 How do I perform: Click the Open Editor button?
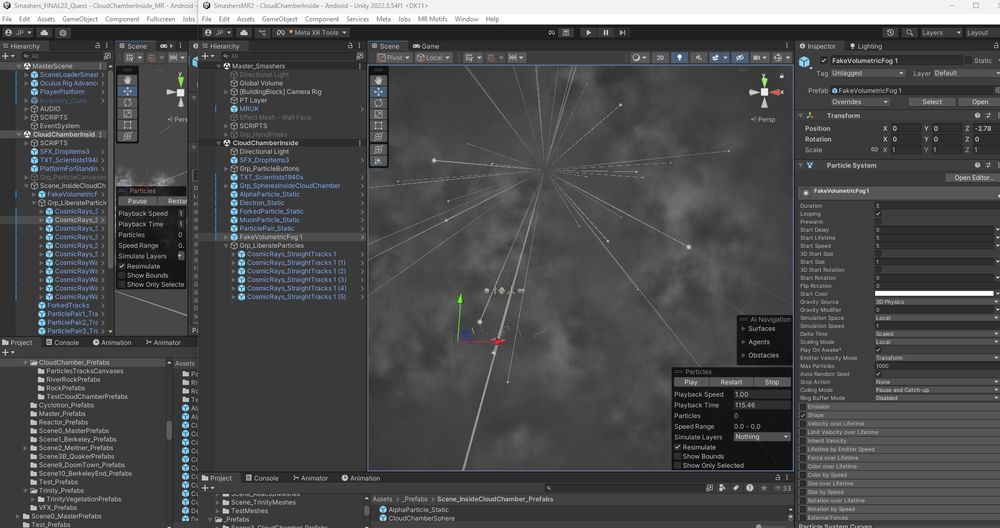click(972, 178)
